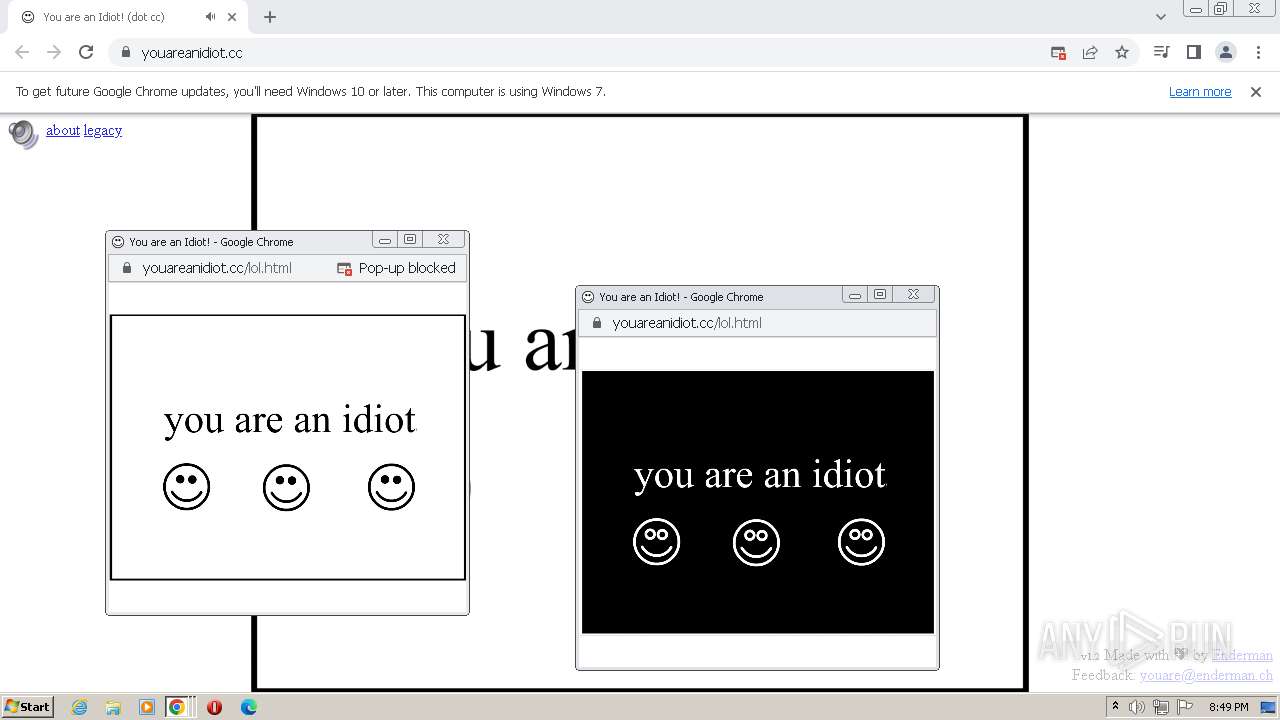Show hidden tray icons arrow
Viewport: 1280px width, 720px height.
(x=1115, y=707)
